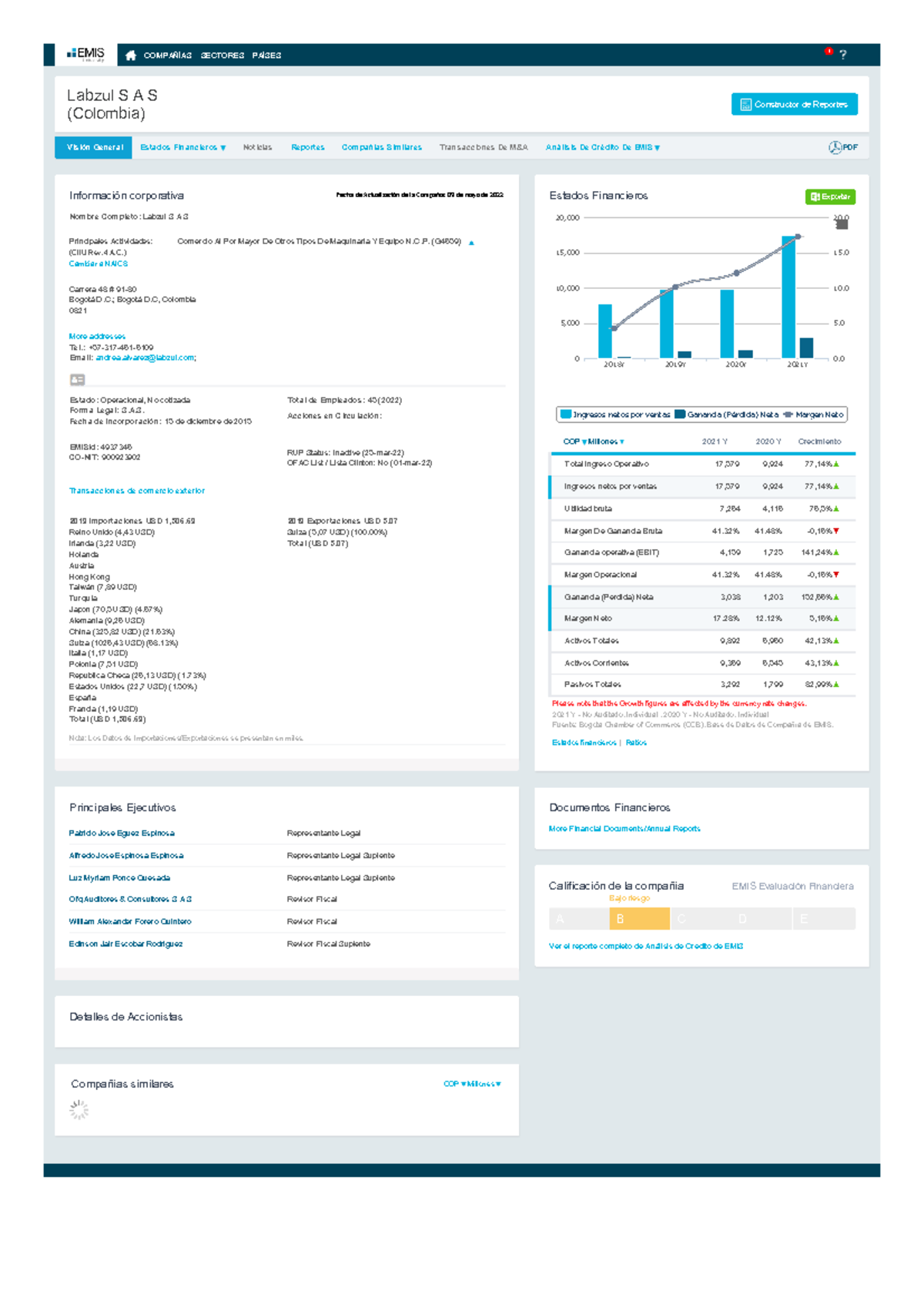Switch to the Reportes tab
This screenshot has width=924, height=1308.
click(307, 147)
